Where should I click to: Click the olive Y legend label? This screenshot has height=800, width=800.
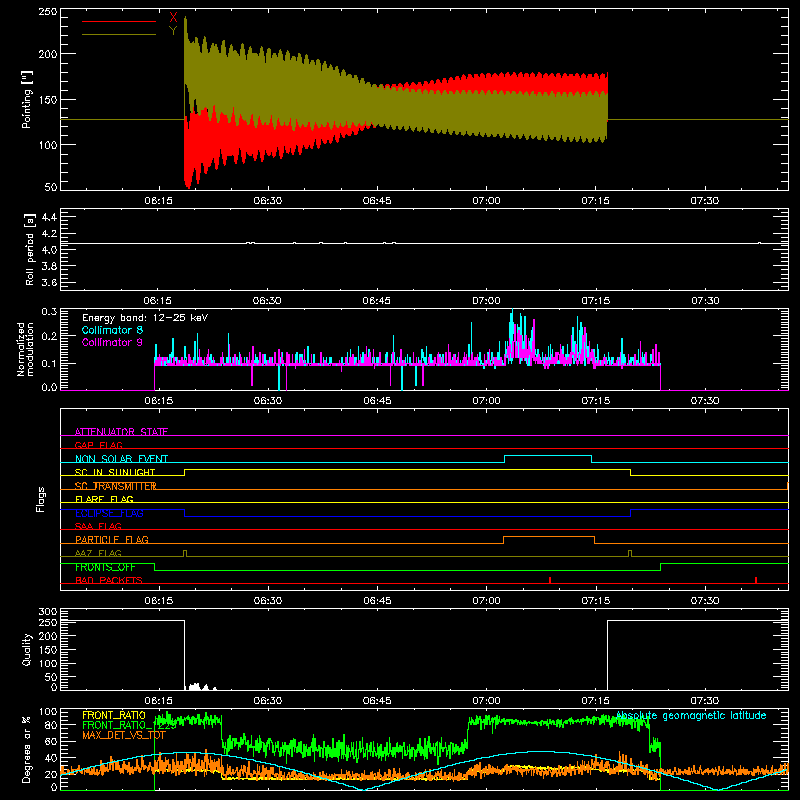(173, 31)
